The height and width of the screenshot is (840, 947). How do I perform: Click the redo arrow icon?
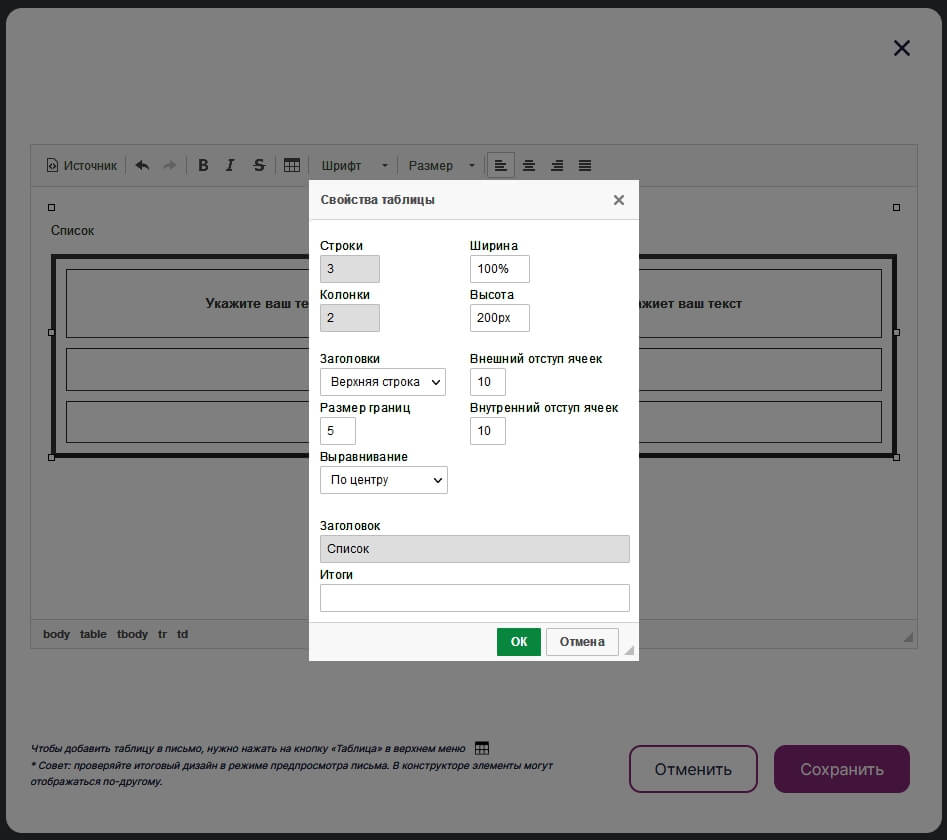tap(170, 165)
